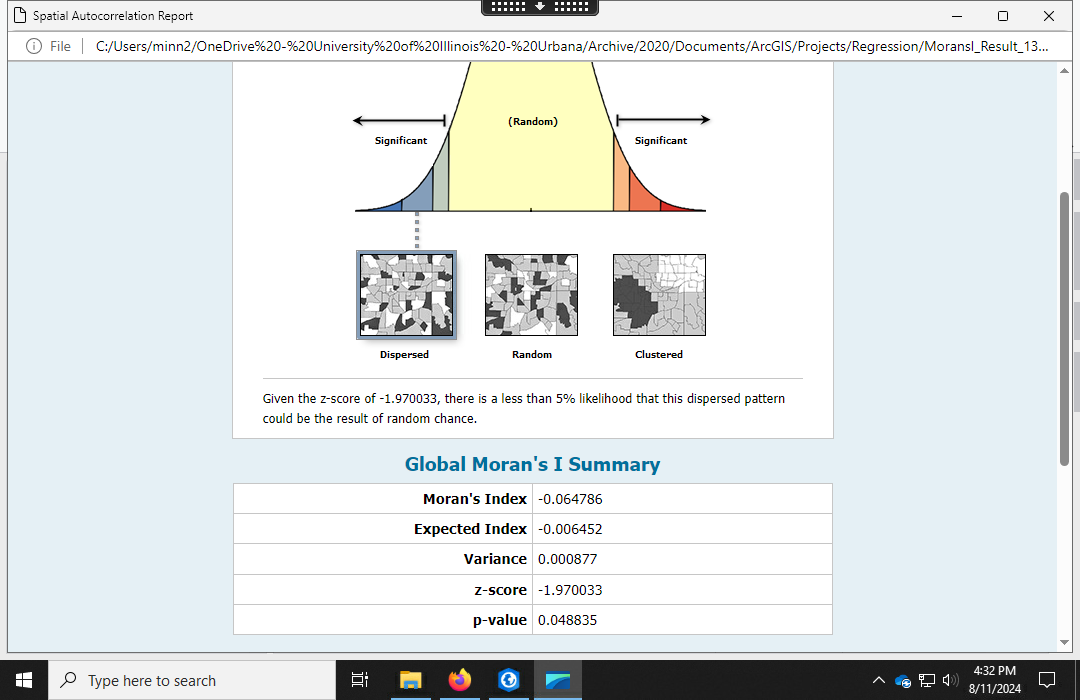The image size is (1080, 700).
Task: Click the Random pattern thumbnail
Action: coord(532,295)
